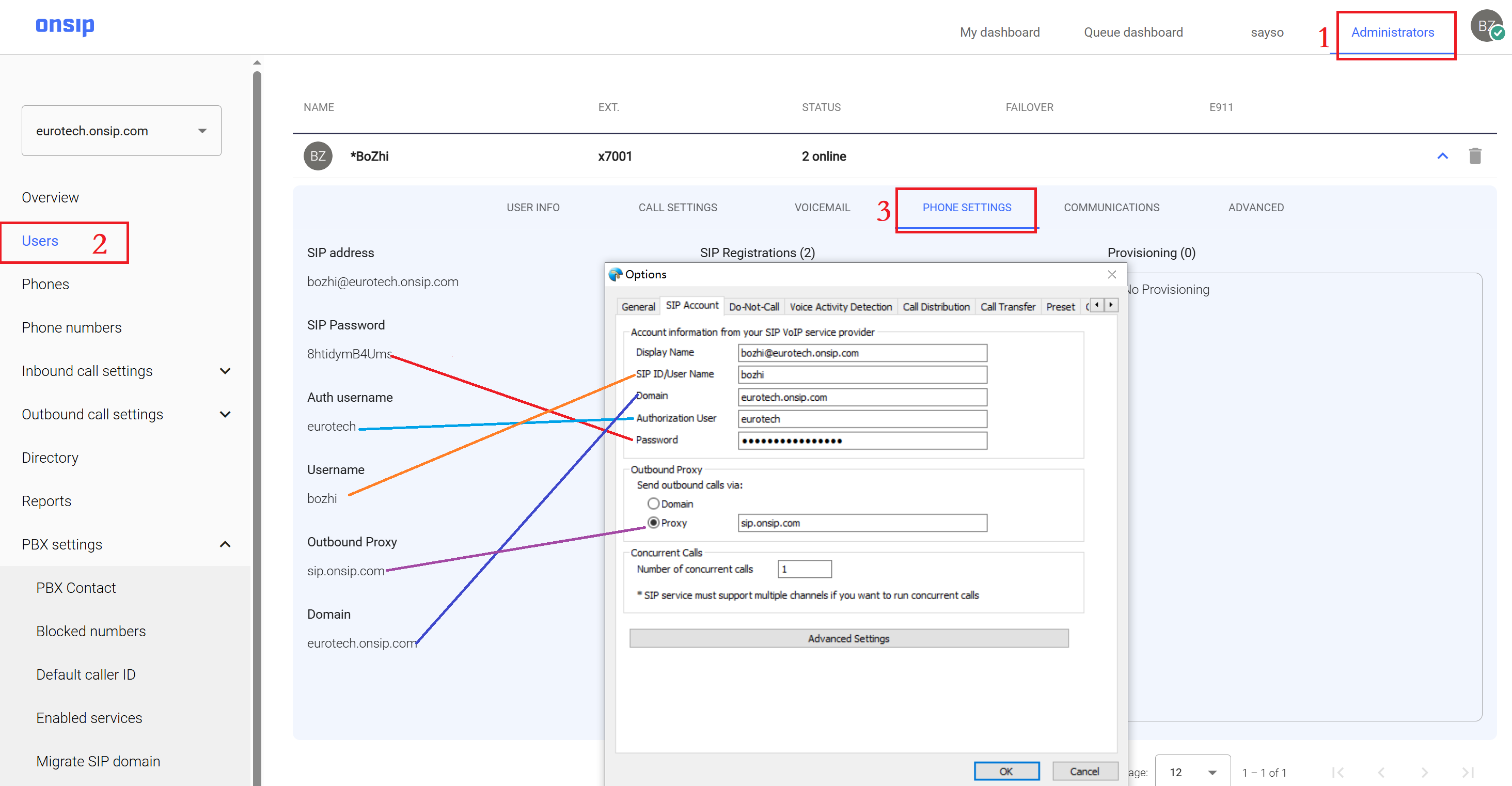Viewport: 1512px width, 786px height.
Task: Select the Voice Activity Detection tab
Action: pos(841,306)
